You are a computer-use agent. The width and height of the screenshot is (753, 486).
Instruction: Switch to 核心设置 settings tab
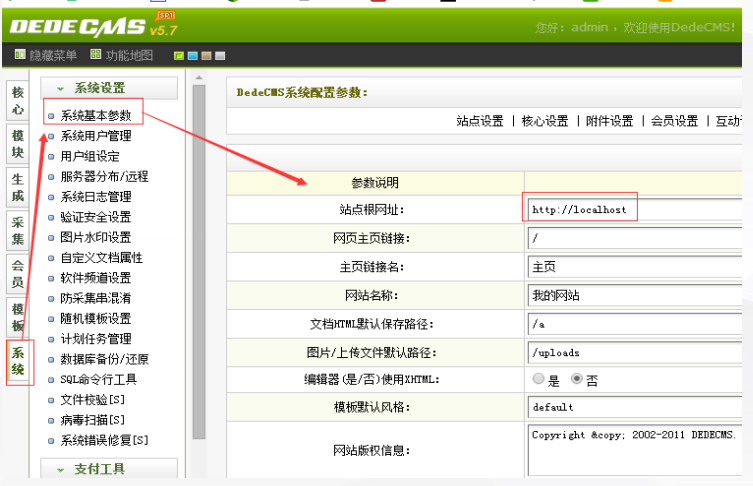coord(545,121)
